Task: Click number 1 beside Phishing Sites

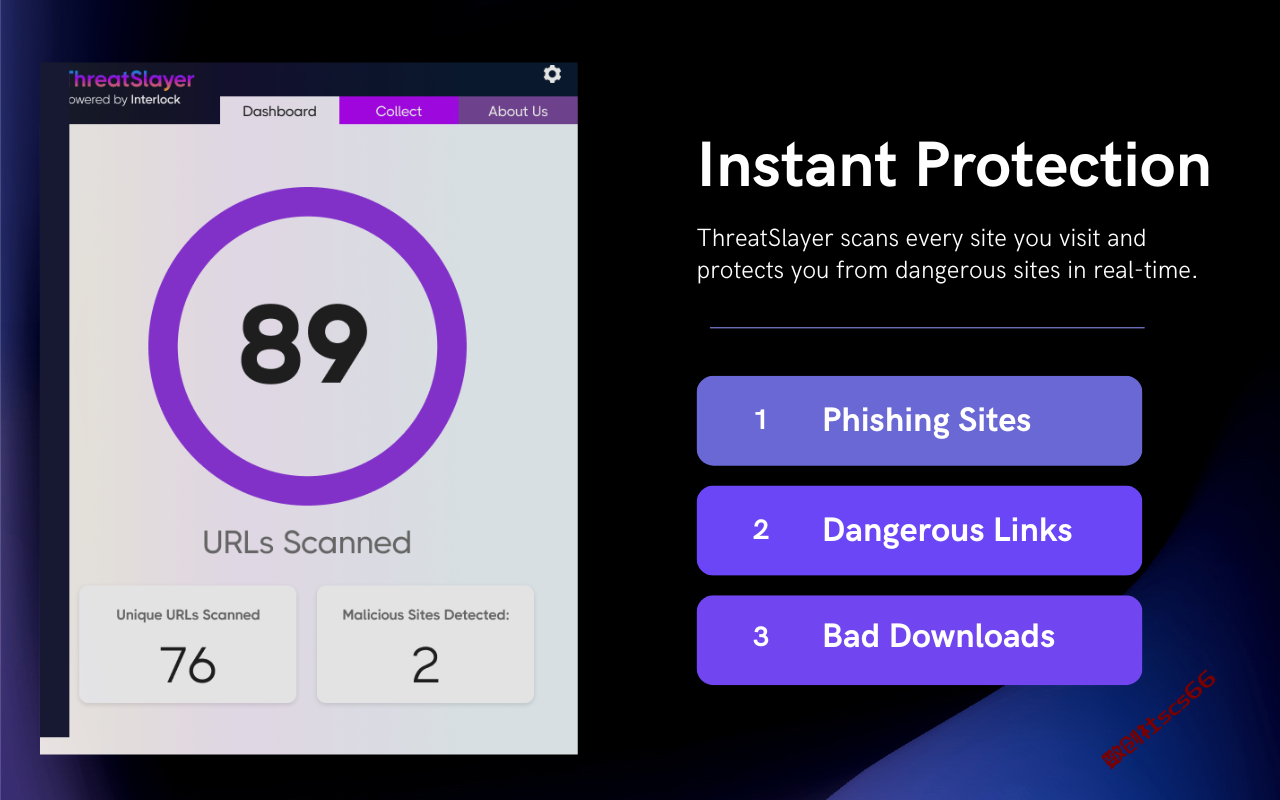Action: pyautogui.click(x=760, y=420)
